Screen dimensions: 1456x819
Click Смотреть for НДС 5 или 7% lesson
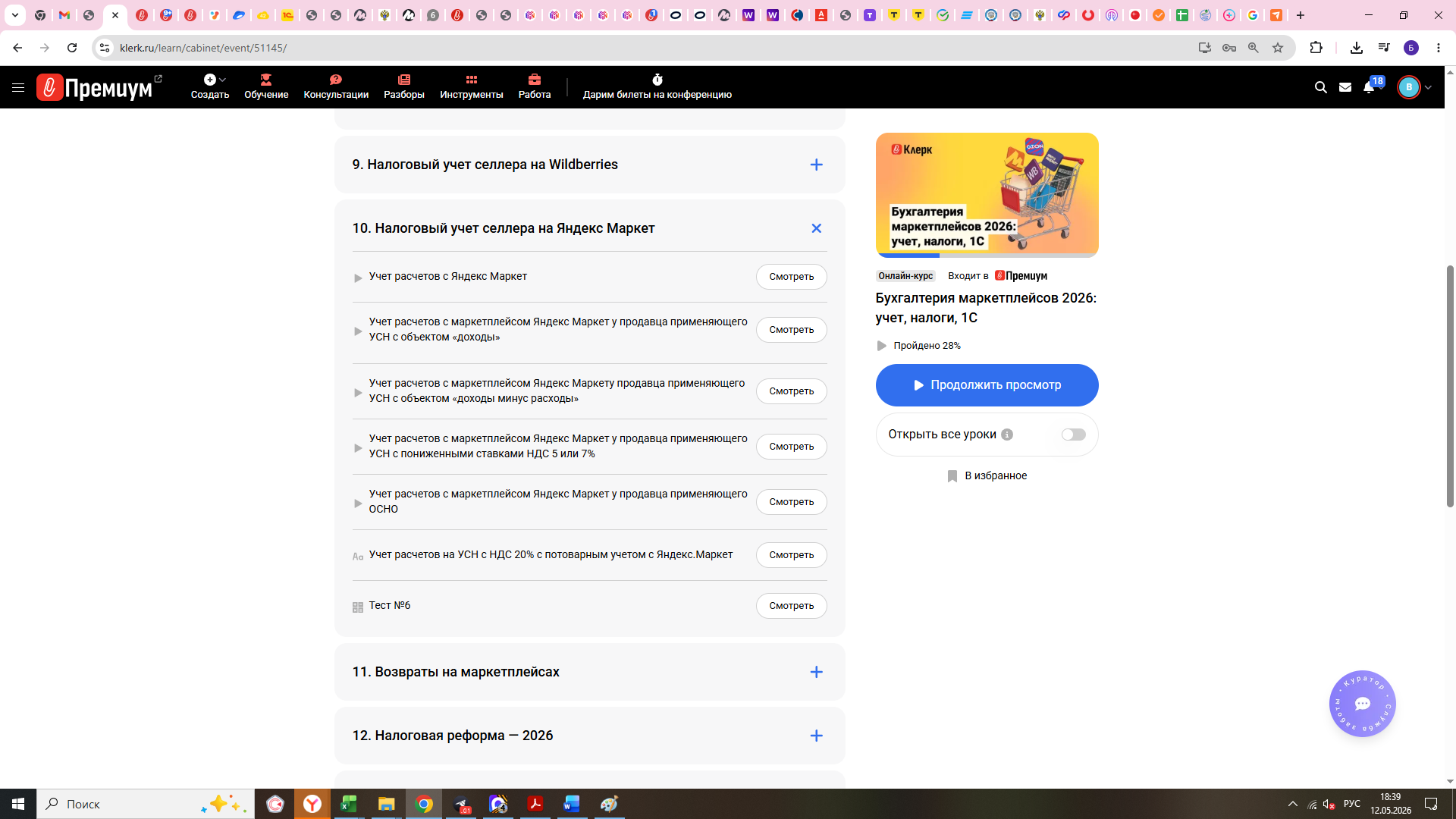click(791, 447)
